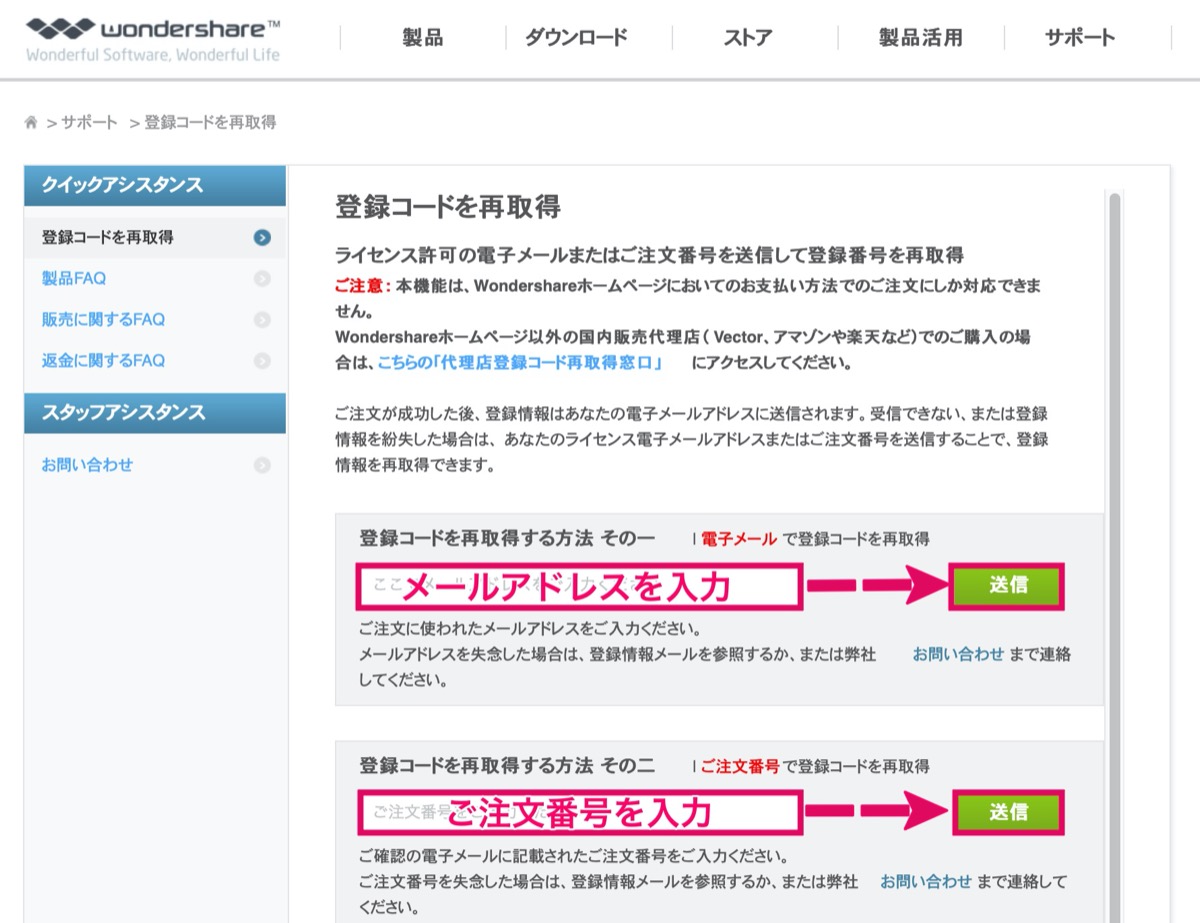This screenshot has height=923, width=1200.
Task: Open 代理店登録コード再取得窓口 link
Action: (520, 363)
